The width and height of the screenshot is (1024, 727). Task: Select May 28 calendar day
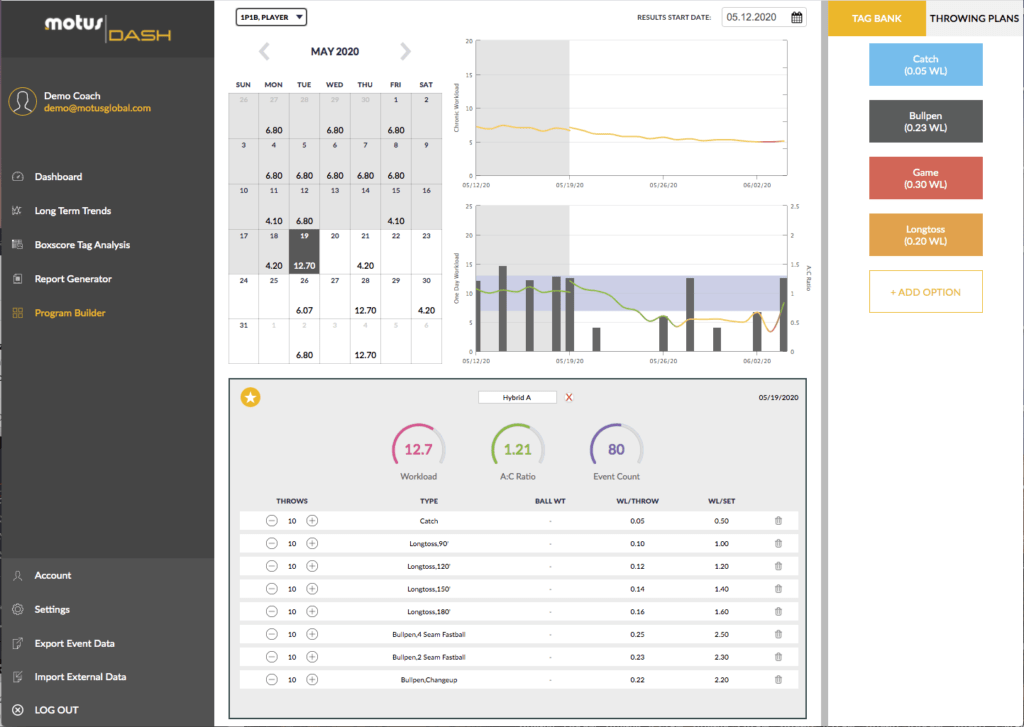click(x=365, y=296)
